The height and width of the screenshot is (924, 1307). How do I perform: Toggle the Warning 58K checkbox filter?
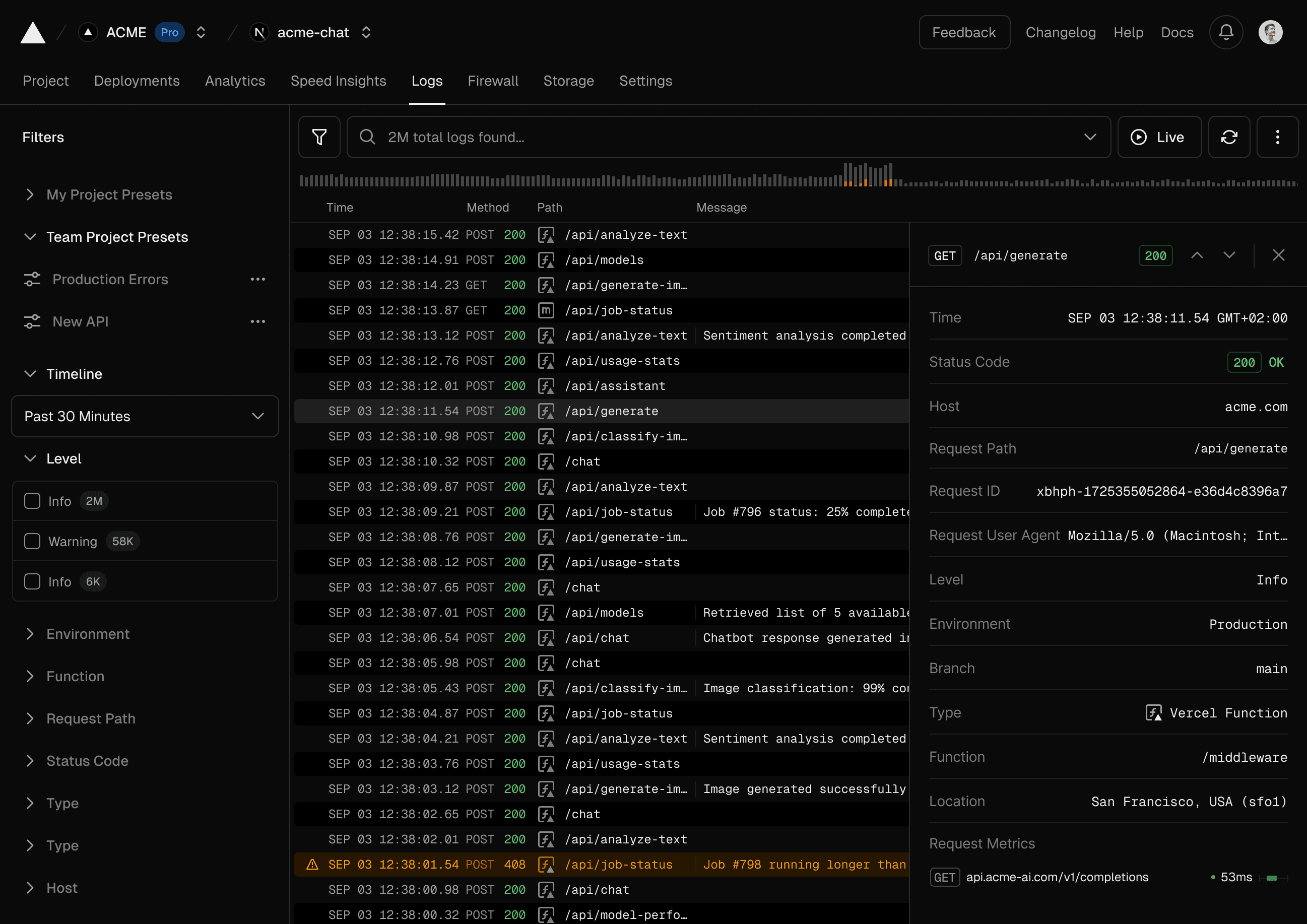[32, 541]
